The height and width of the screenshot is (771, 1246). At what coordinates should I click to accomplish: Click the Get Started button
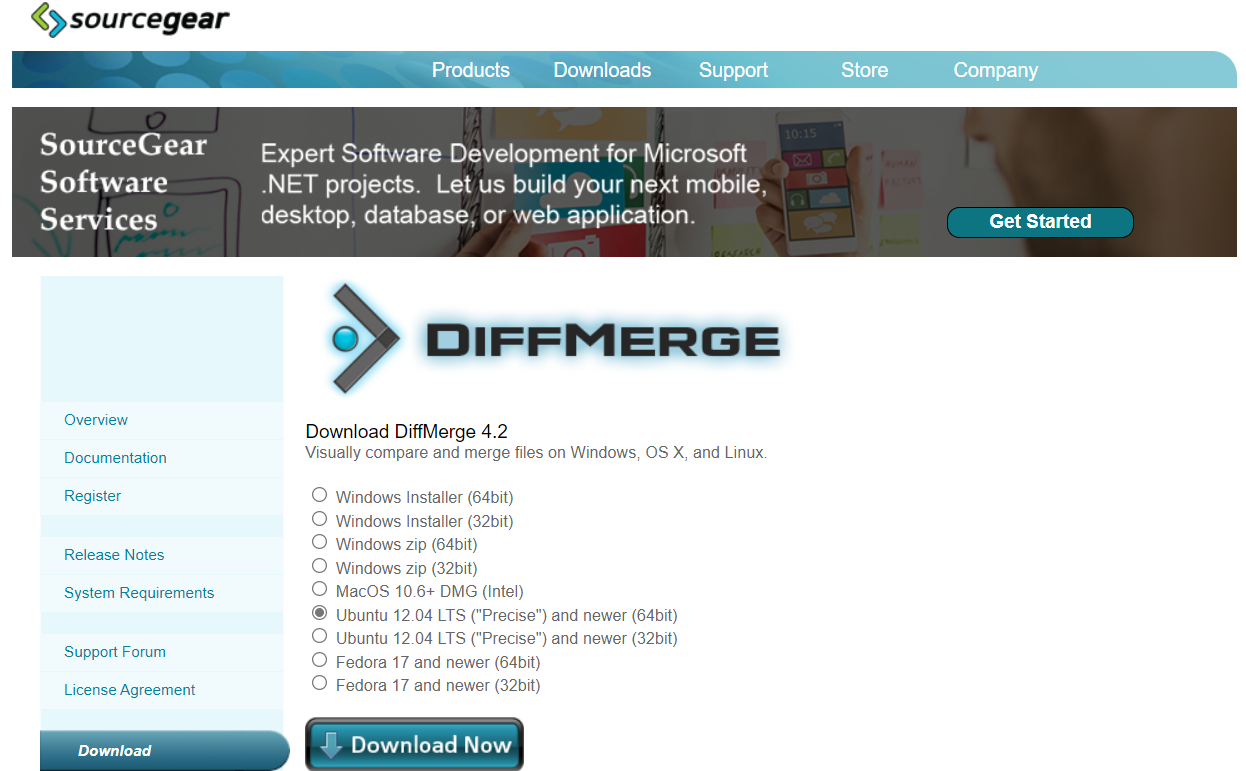click(1040, 222)
